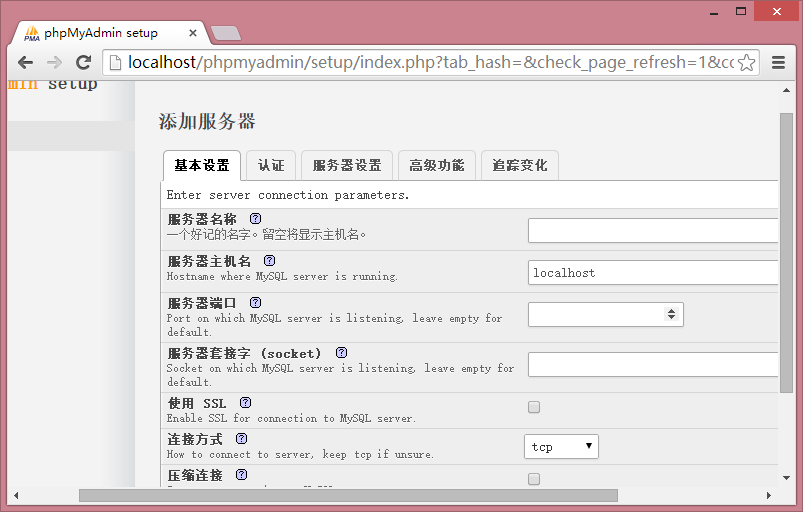Open the Chrome hamburger menu

[778, 62]
